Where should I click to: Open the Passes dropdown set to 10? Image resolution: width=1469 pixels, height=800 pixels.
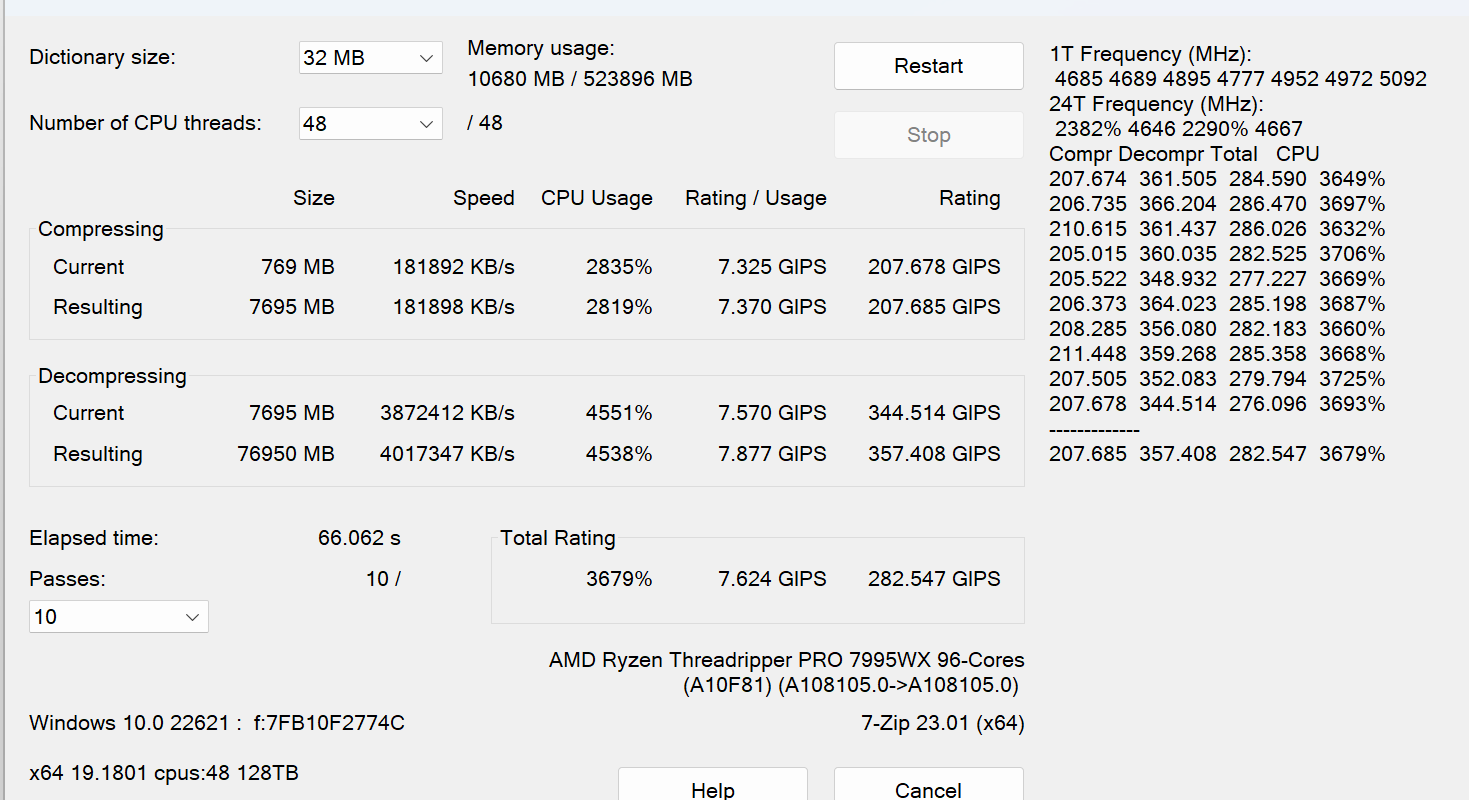(119, 617)
